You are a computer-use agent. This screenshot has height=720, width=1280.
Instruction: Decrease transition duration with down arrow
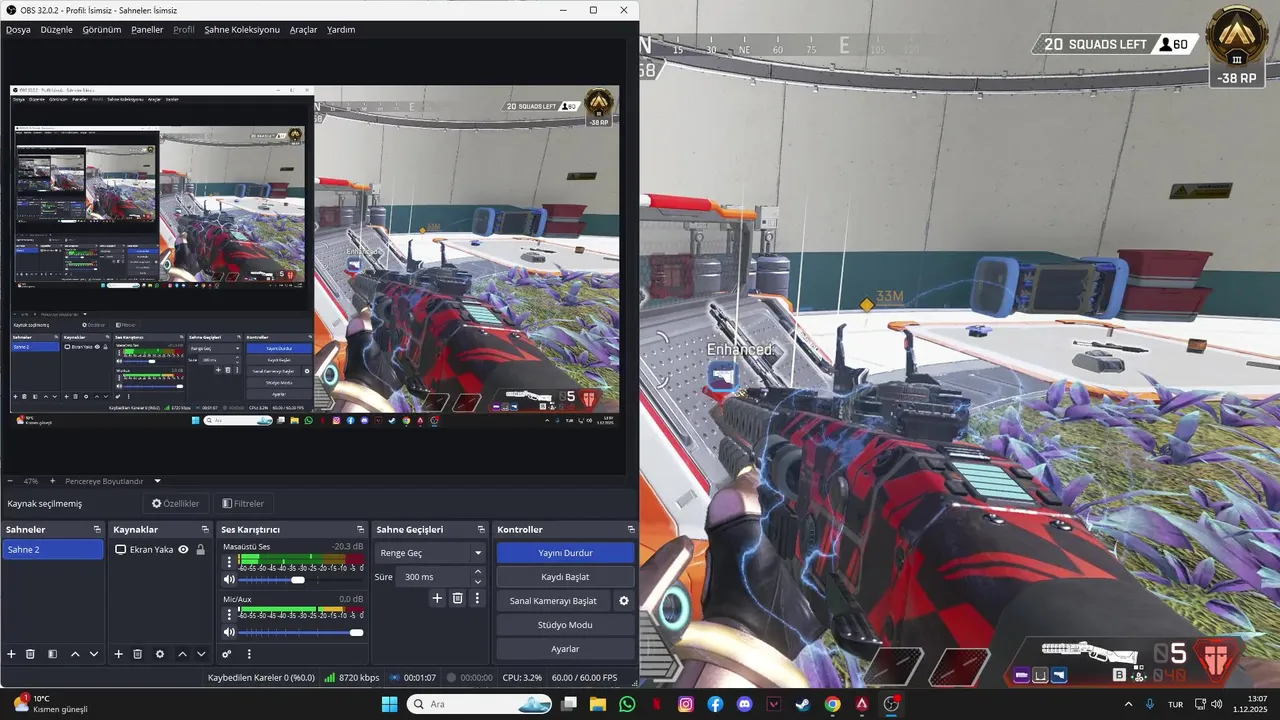click(478, 582)
